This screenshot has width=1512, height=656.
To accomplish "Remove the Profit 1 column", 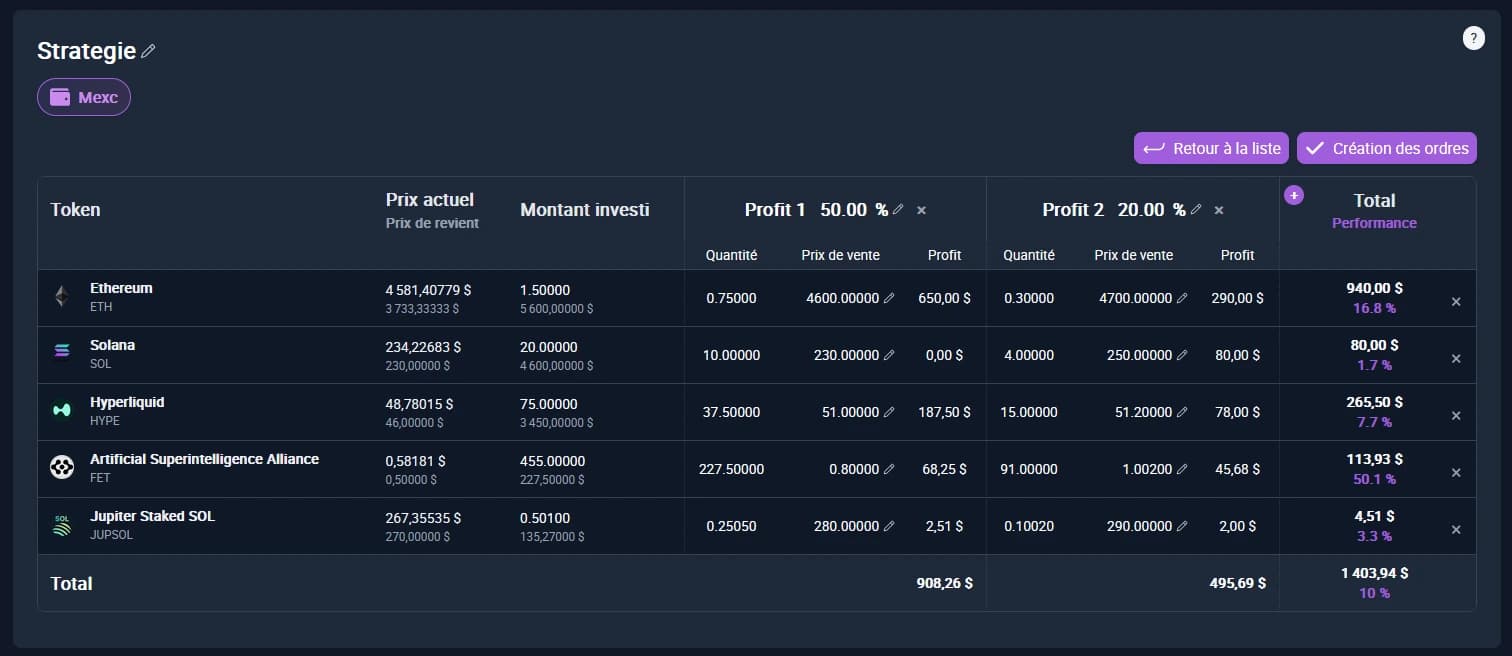I will click(921, 210).
